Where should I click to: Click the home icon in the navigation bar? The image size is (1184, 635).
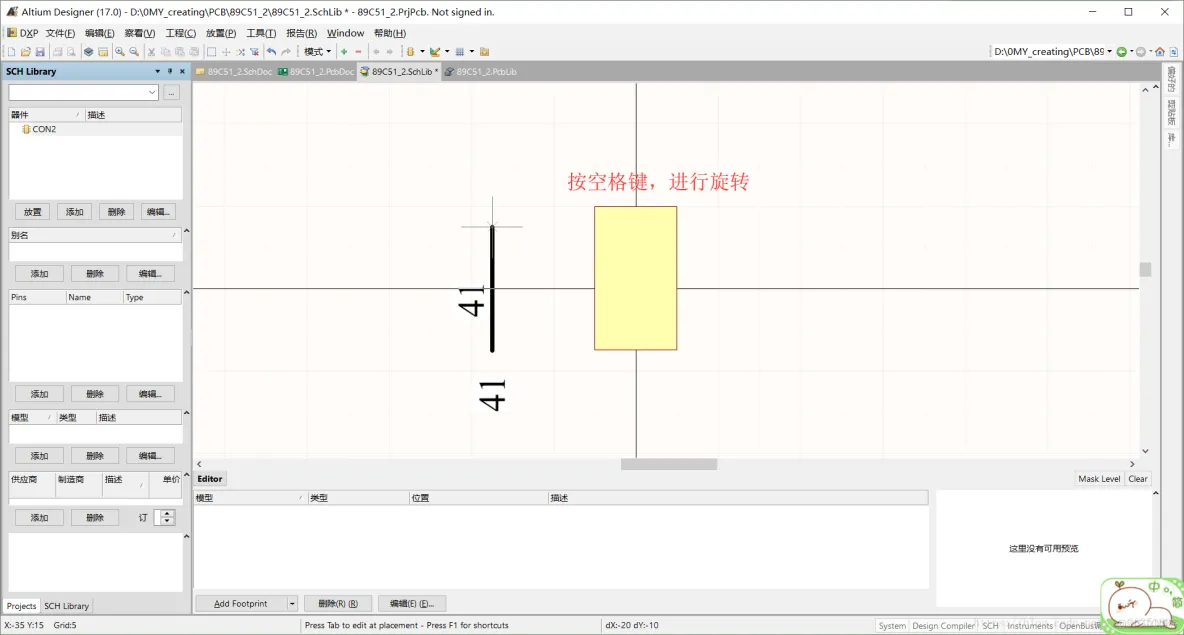[x=1160, y=52]
